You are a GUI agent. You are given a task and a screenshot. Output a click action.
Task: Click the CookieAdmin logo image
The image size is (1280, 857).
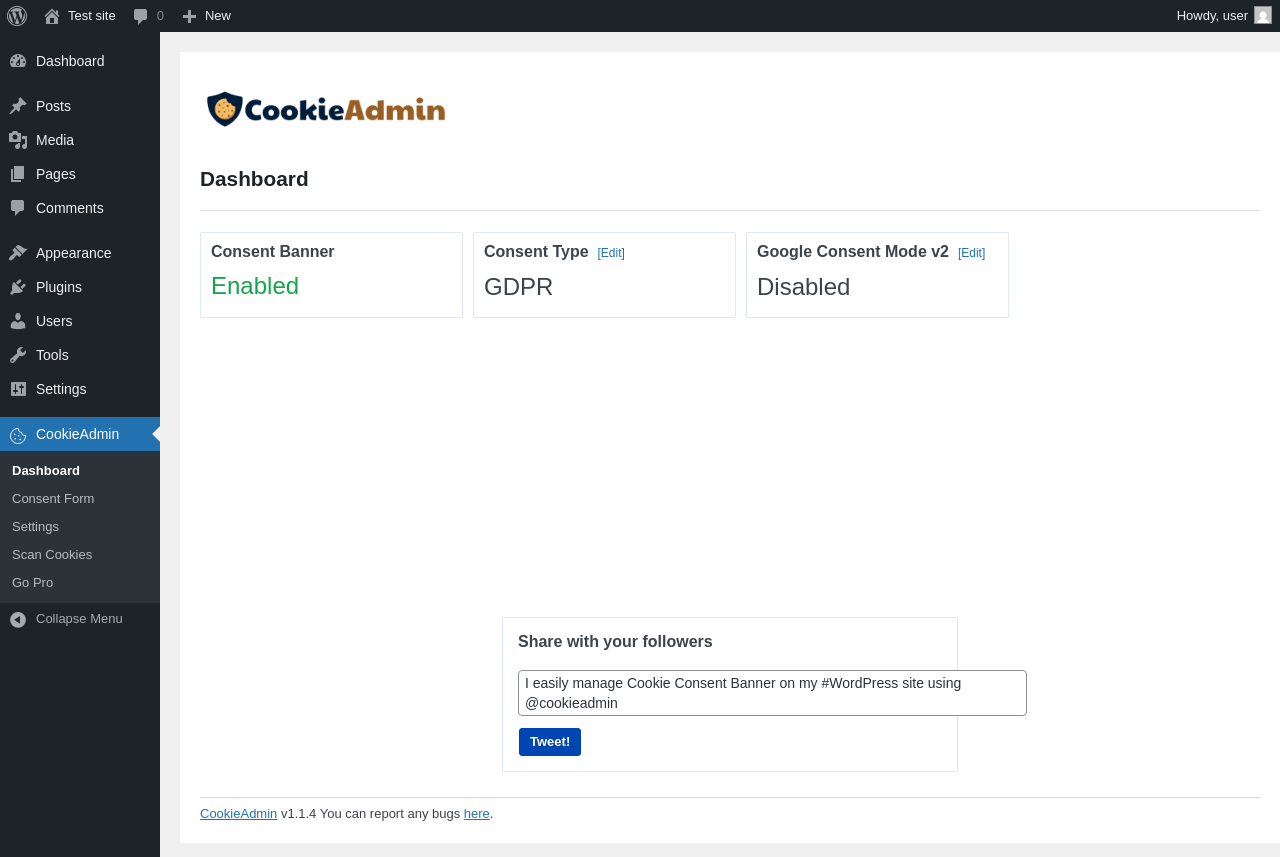coord(326,109)
